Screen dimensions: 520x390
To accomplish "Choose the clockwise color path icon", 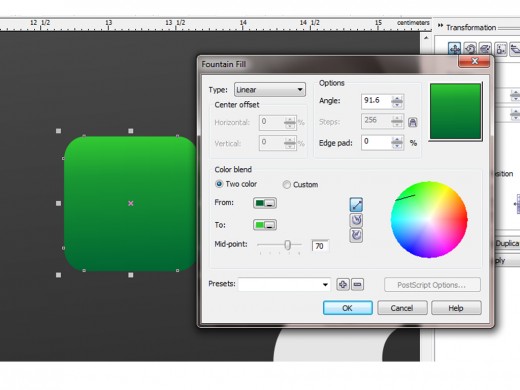I will pyautogui.click(x=356, y=235).
